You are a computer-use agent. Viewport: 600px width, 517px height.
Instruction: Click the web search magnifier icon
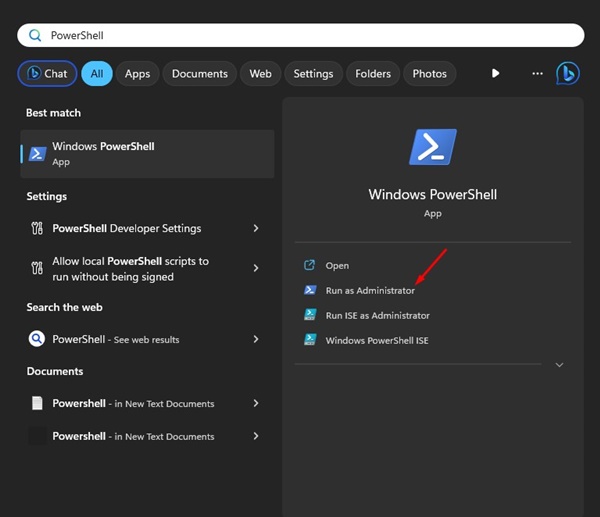[37, 339]
